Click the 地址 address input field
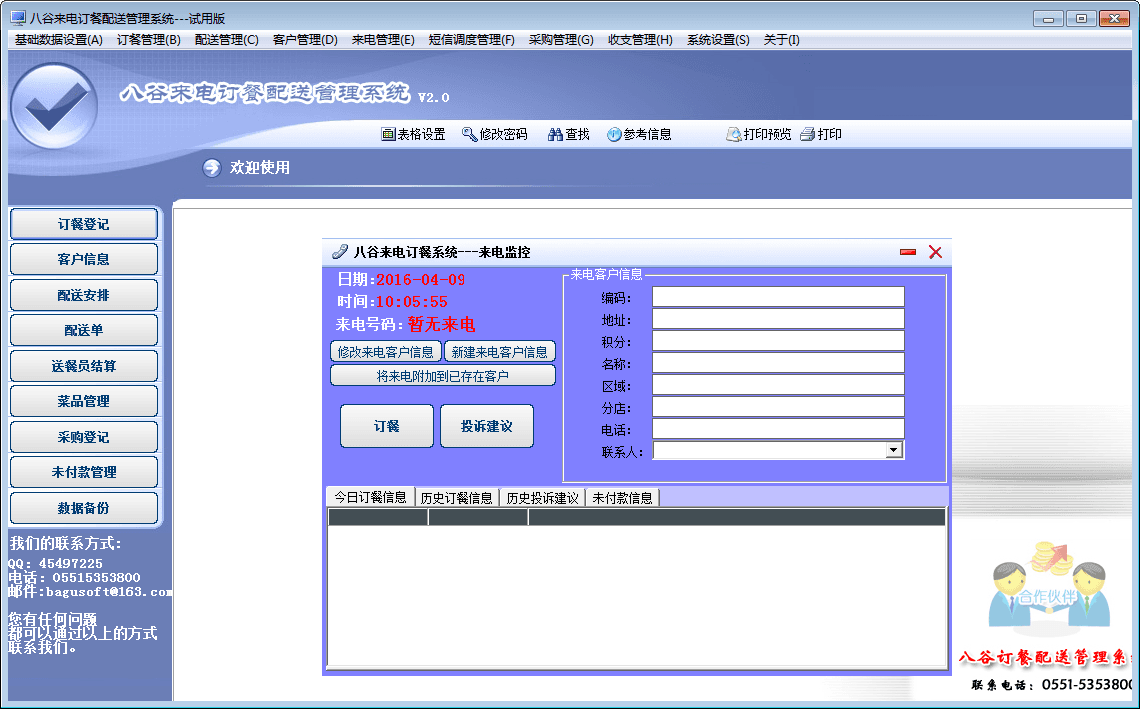1140x709 pixels. pyautogui.click(x=778, y=319)
